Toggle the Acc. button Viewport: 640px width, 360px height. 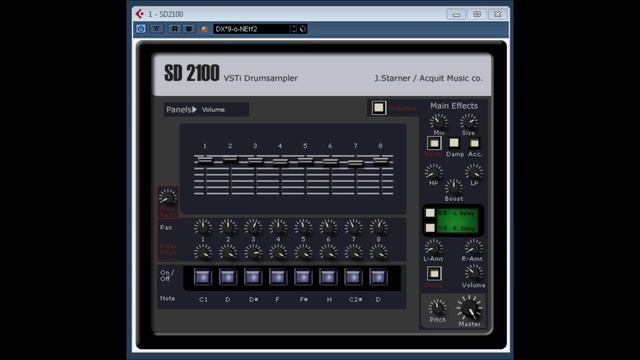point(474,143)
